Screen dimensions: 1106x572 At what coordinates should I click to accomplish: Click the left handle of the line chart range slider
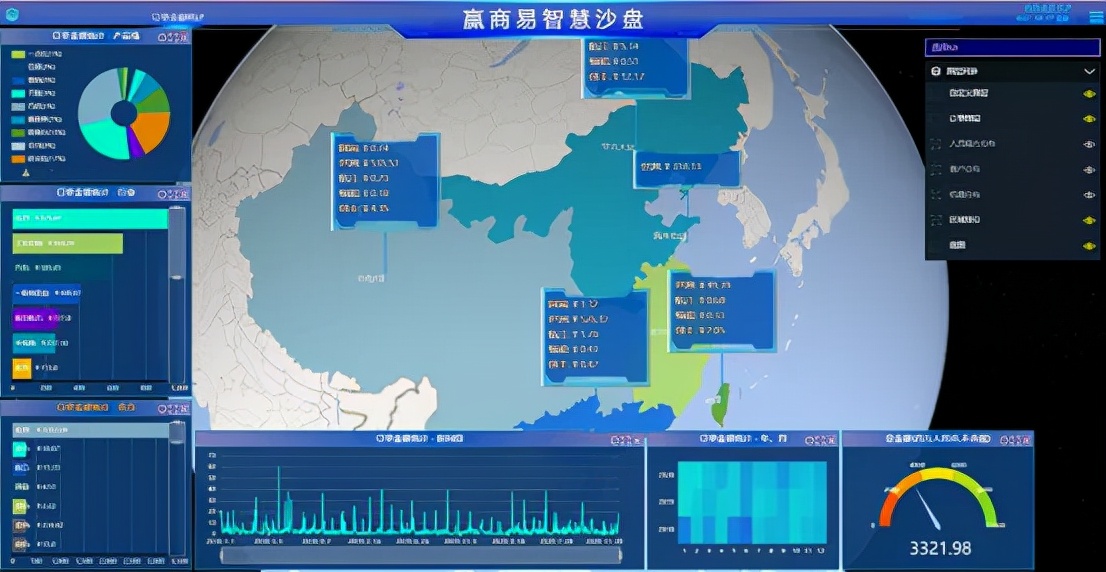point(223,555)
